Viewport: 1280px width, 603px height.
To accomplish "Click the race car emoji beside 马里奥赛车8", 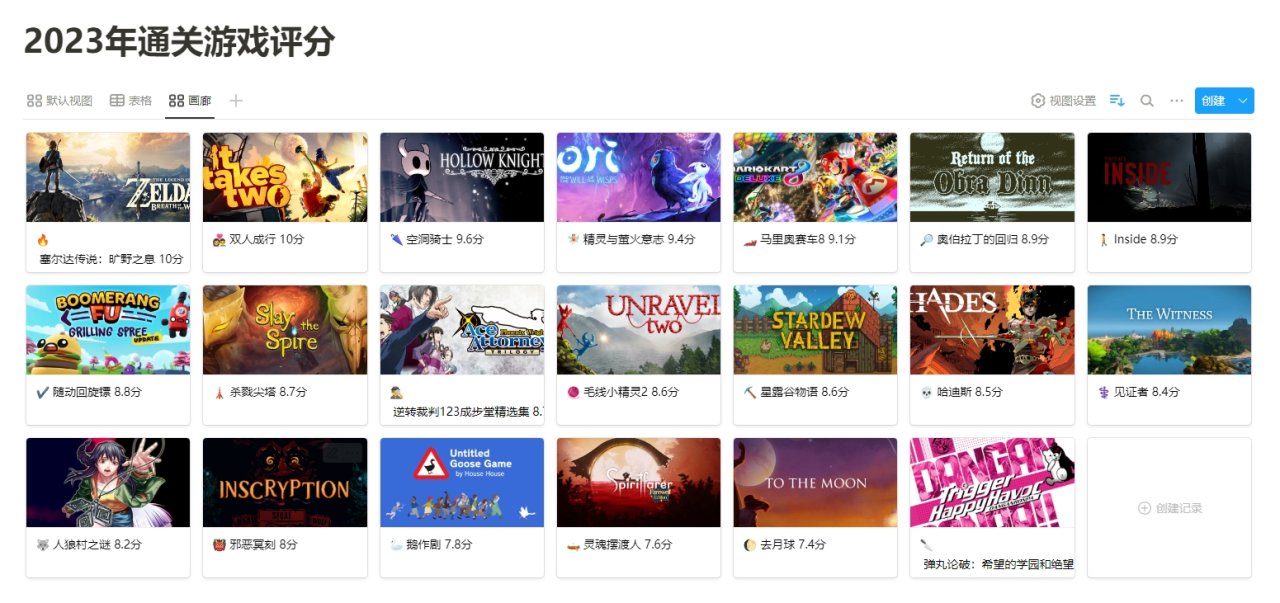I will point(749,240).
